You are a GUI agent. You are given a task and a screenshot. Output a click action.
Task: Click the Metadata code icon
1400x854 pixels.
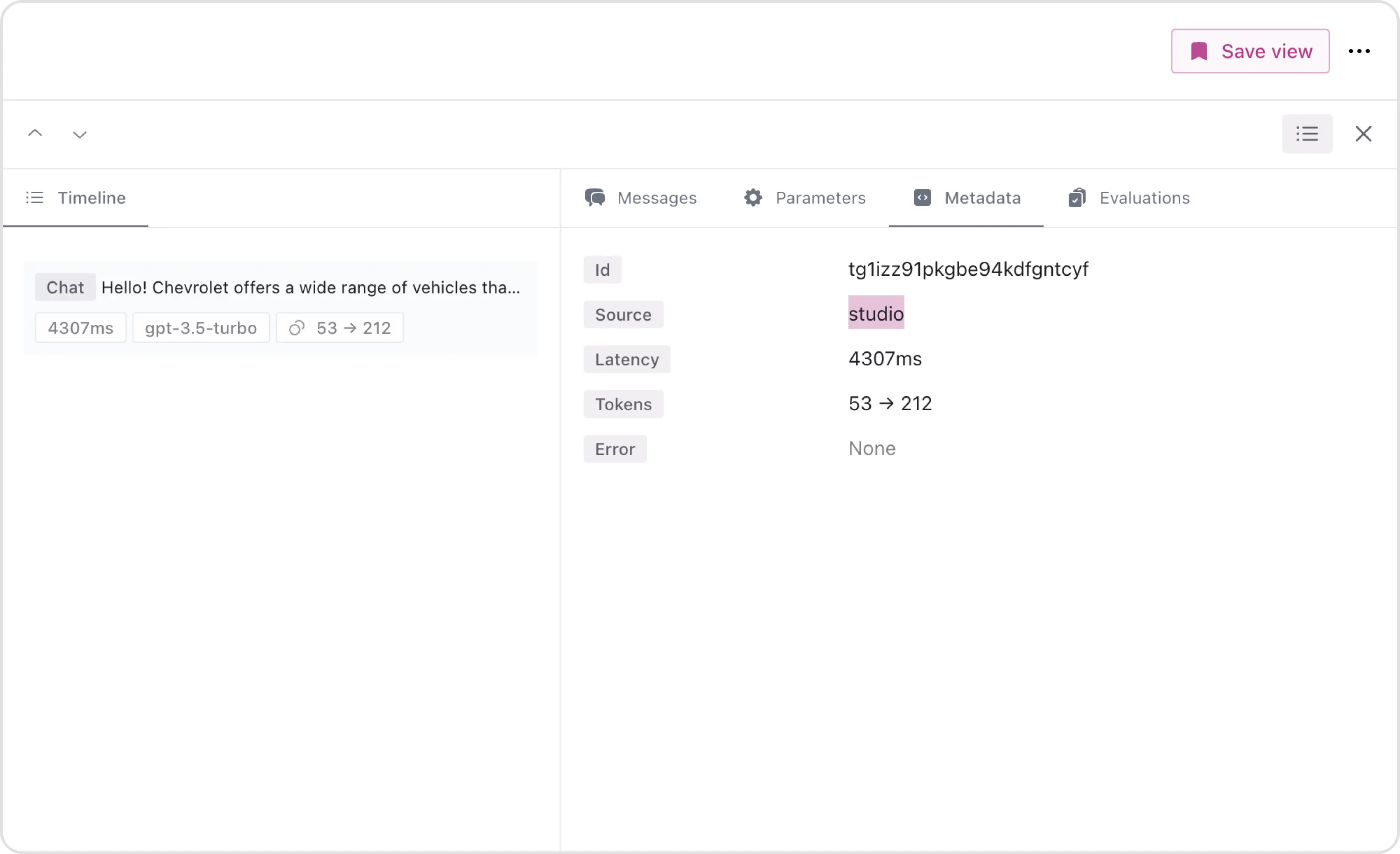922,197
